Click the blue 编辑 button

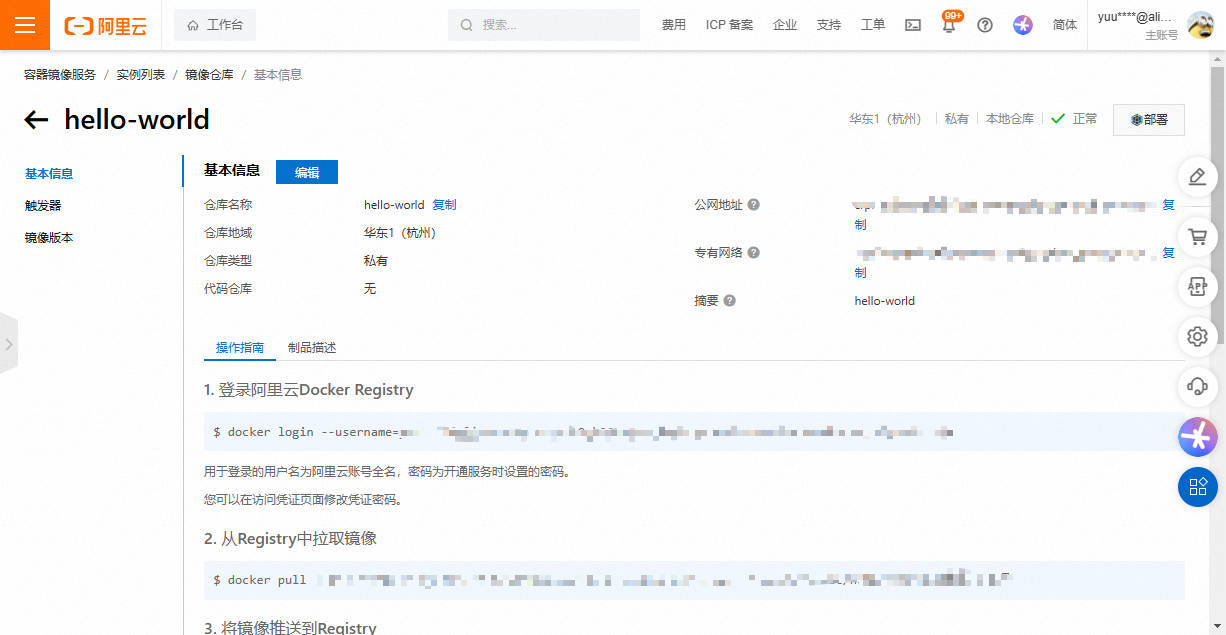pyautogui.click(x=307, y=172)
